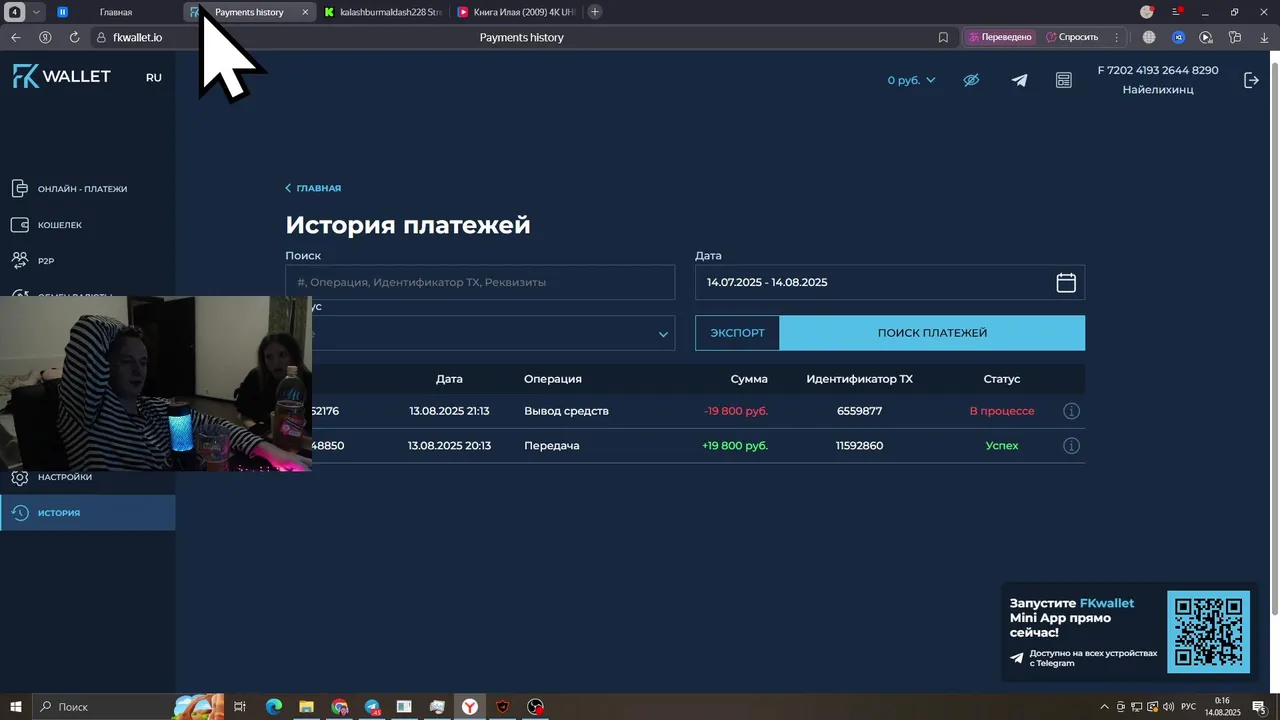The image size is (1280, 720).
Task: Select История in the sidebar
Action: (87, 513)
